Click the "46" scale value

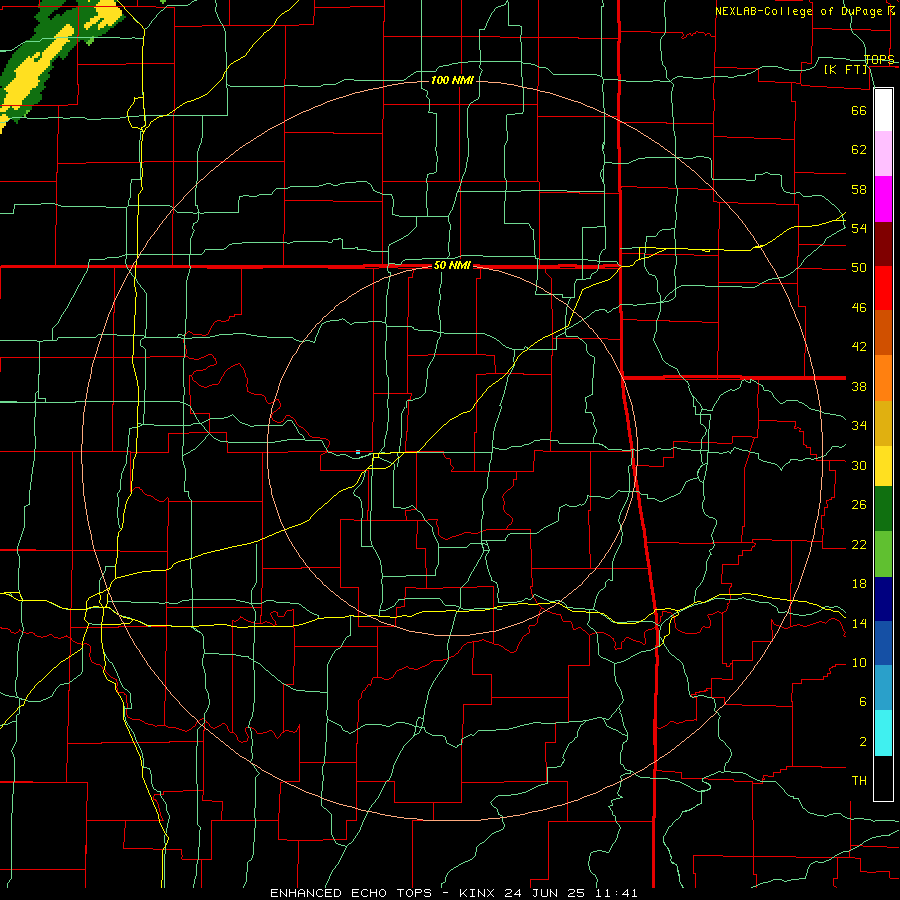859,308
